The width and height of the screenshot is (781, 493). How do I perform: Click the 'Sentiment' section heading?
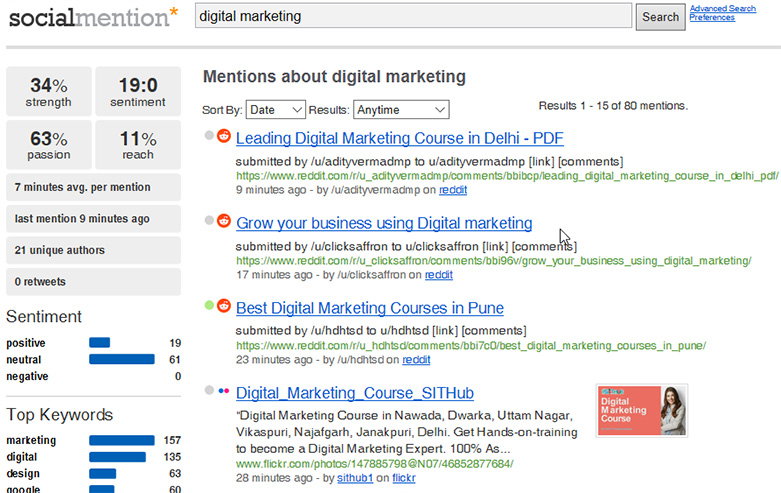(44, 317)
